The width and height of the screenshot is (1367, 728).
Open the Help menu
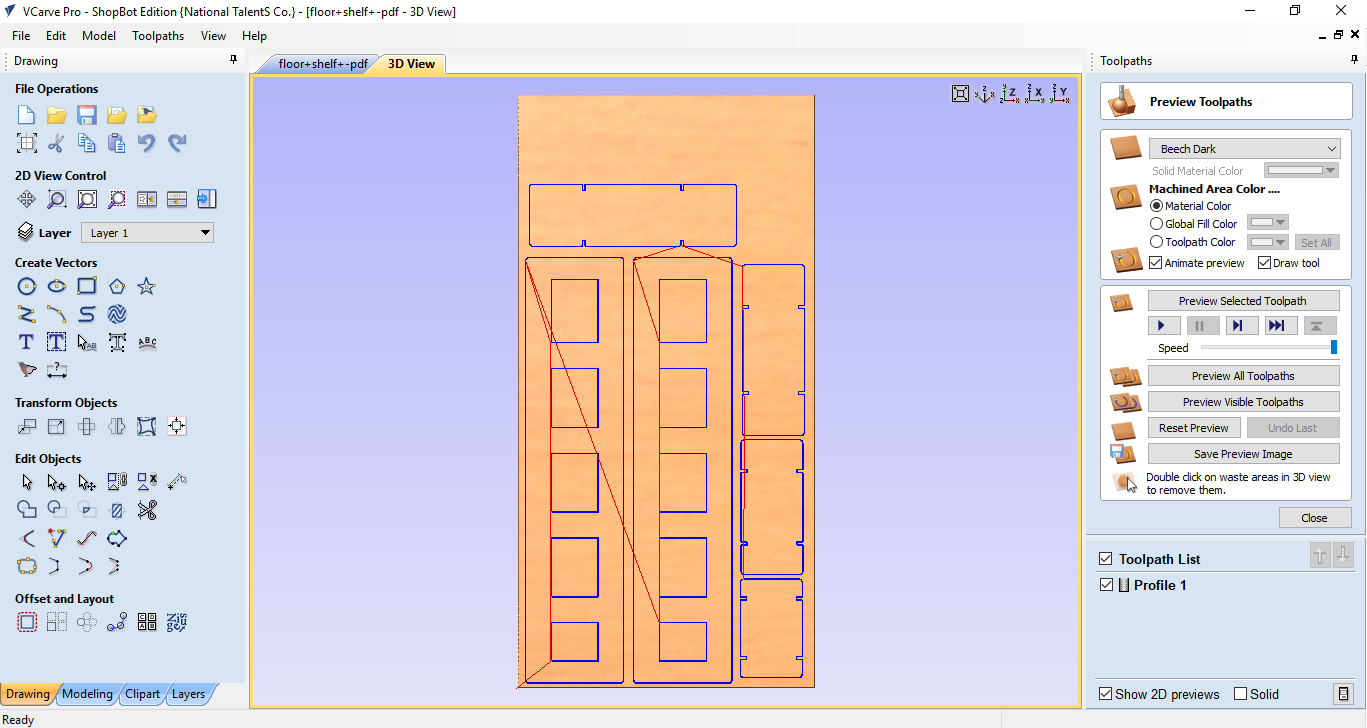tap(254, 36)
